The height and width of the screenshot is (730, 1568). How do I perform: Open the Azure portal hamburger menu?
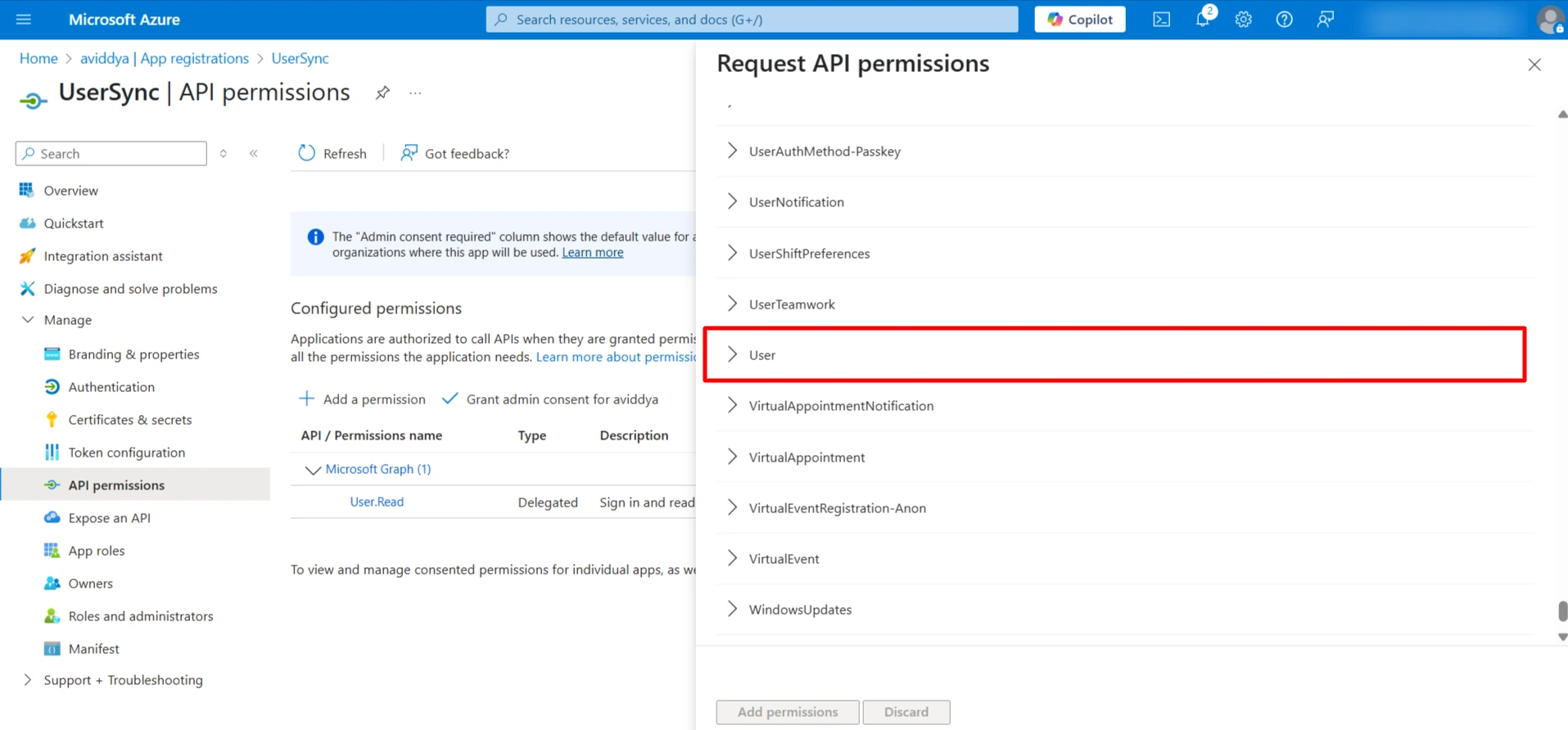coord(23,19)
